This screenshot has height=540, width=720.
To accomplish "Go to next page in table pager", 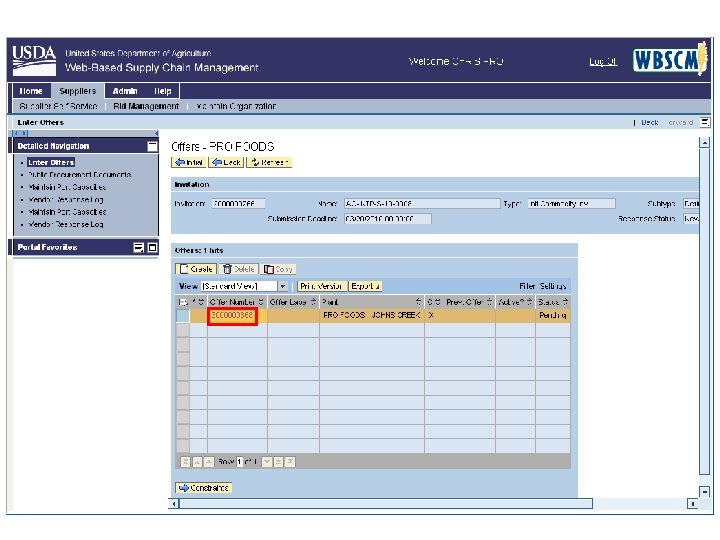I will (278, 461).
